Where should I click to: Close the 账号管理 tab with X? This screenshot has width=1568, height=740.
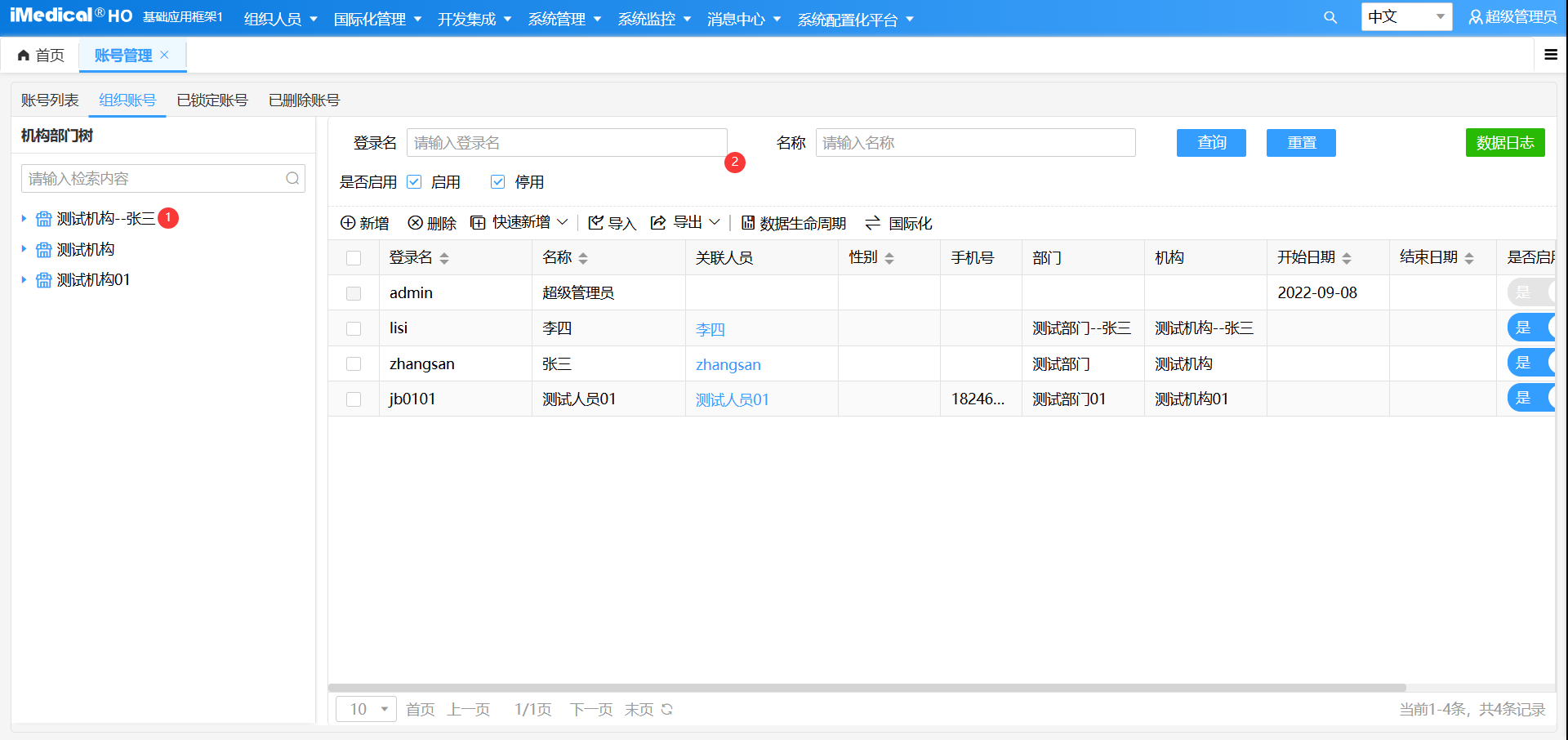[x=164, y=55]
